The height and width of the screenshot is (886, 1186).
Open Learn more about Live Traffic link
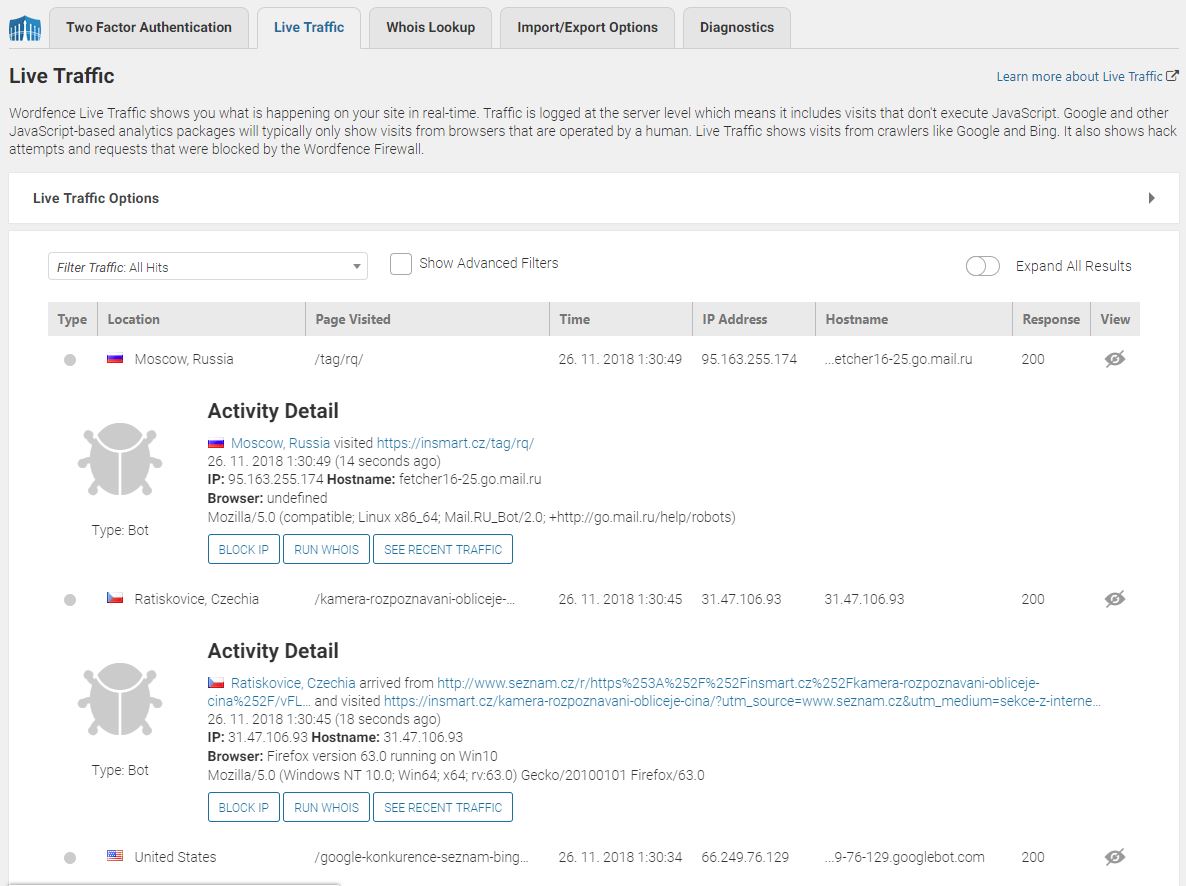pyautogui.click(x=1079, y=76)
